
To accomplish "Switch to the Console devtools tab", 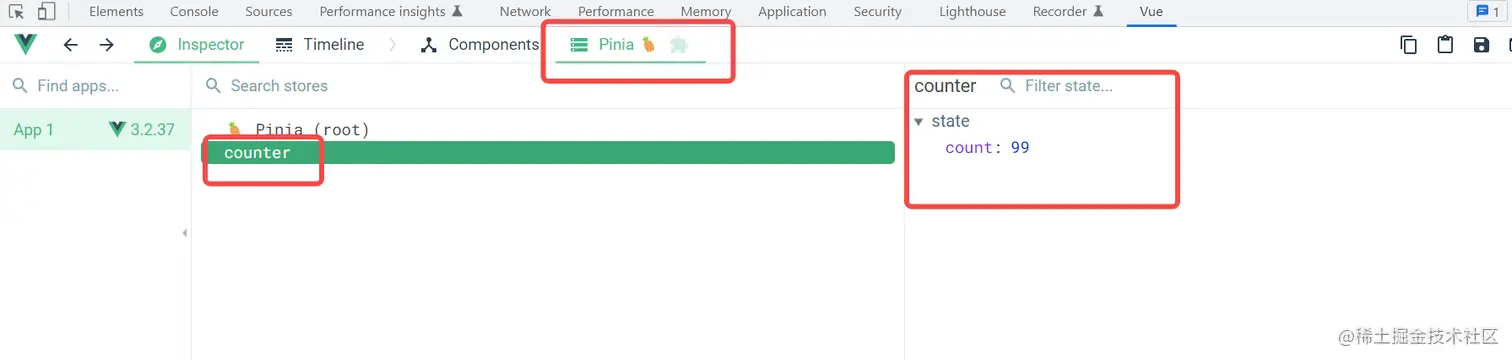I will click(194, 12).
